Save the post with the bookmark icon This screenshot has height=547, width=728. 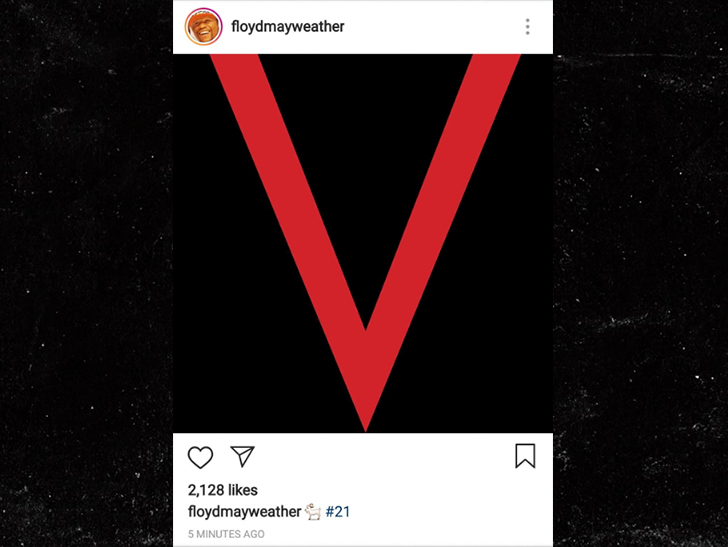pyautogui.click(x=525, y=456)
